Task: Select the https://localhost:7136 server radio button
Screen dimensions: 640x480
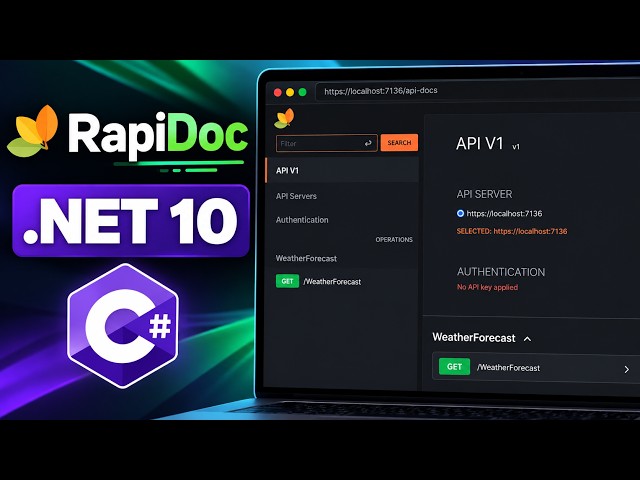Action: click(460, 213)
